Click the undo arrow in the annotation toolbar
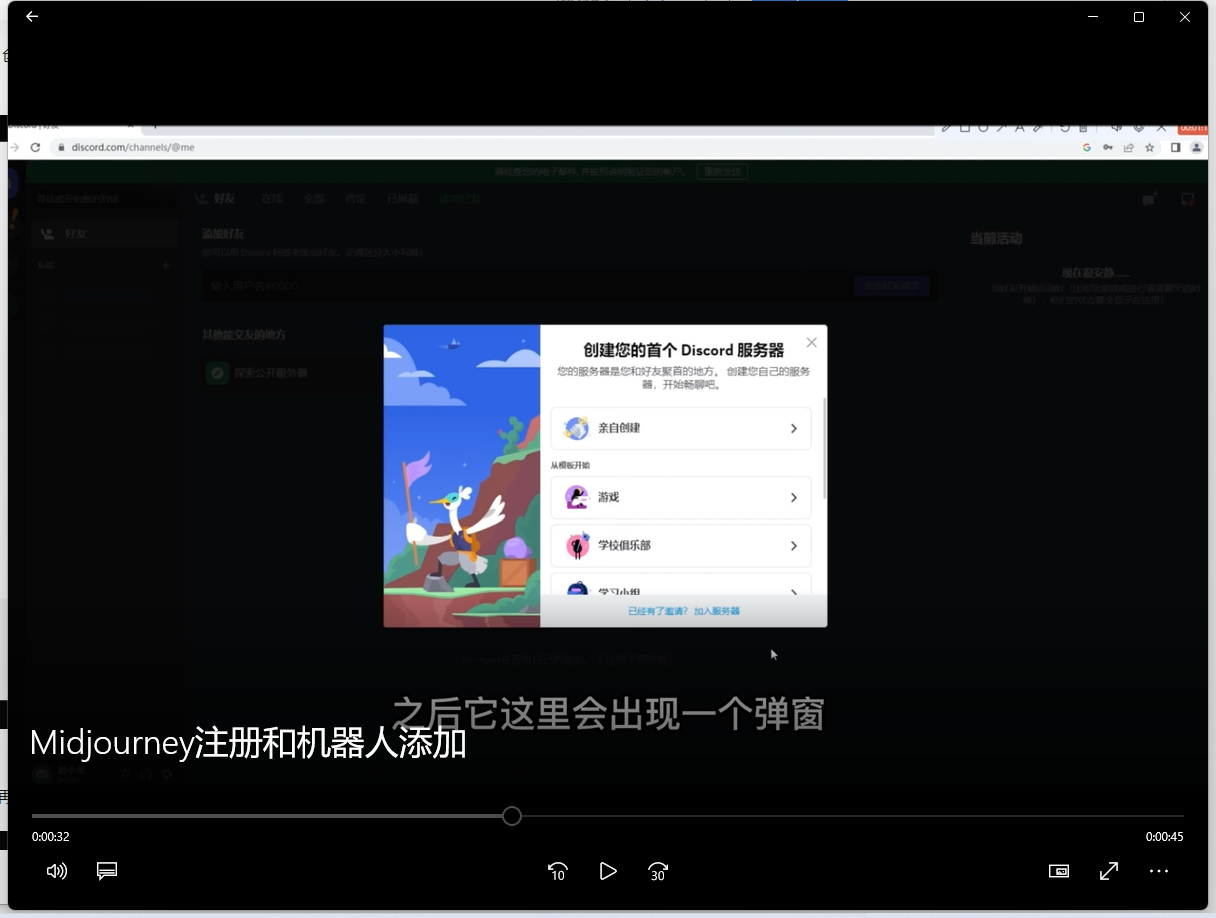 coord(1064,127)
